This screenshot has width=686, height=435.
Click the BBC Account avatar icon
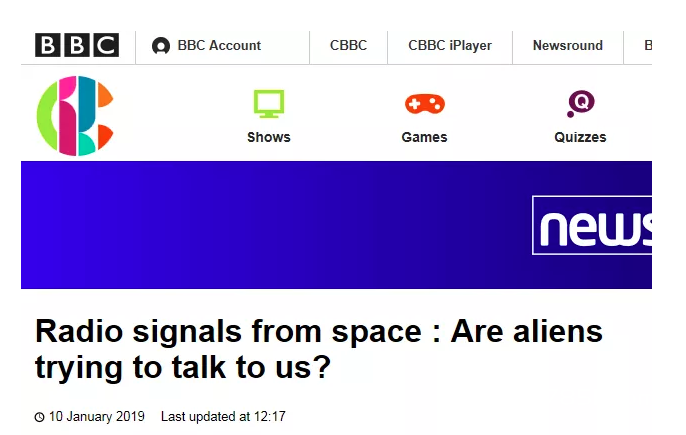[x=160, y=46]
